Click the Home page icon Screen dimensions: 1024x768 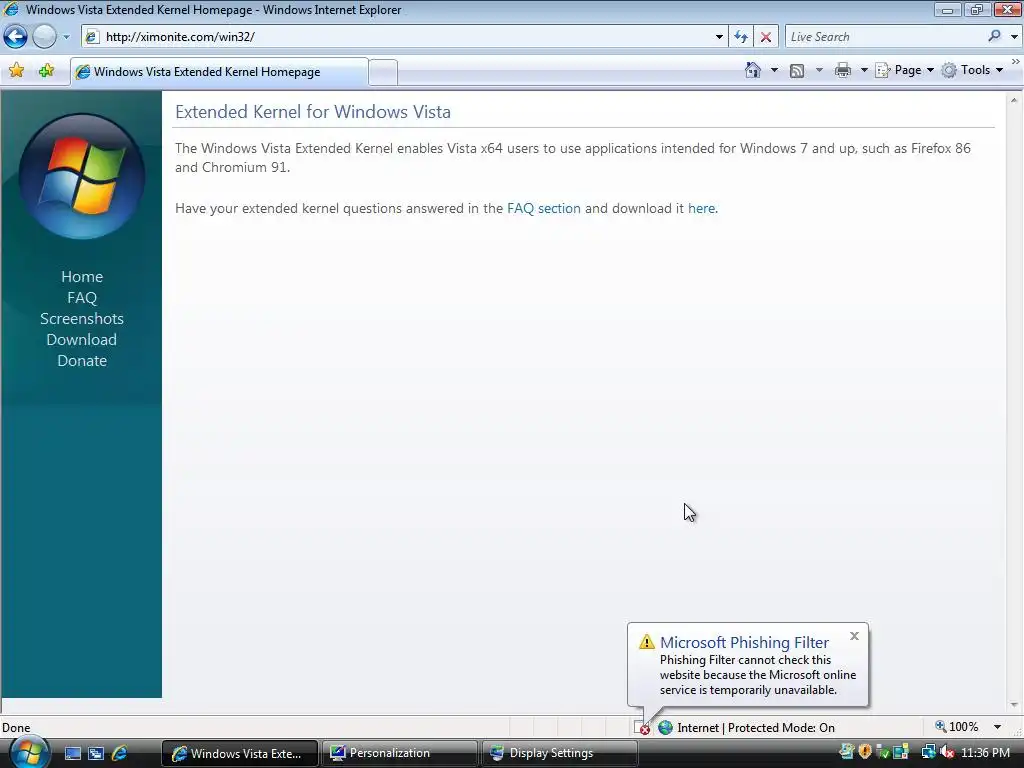[753, 70]
